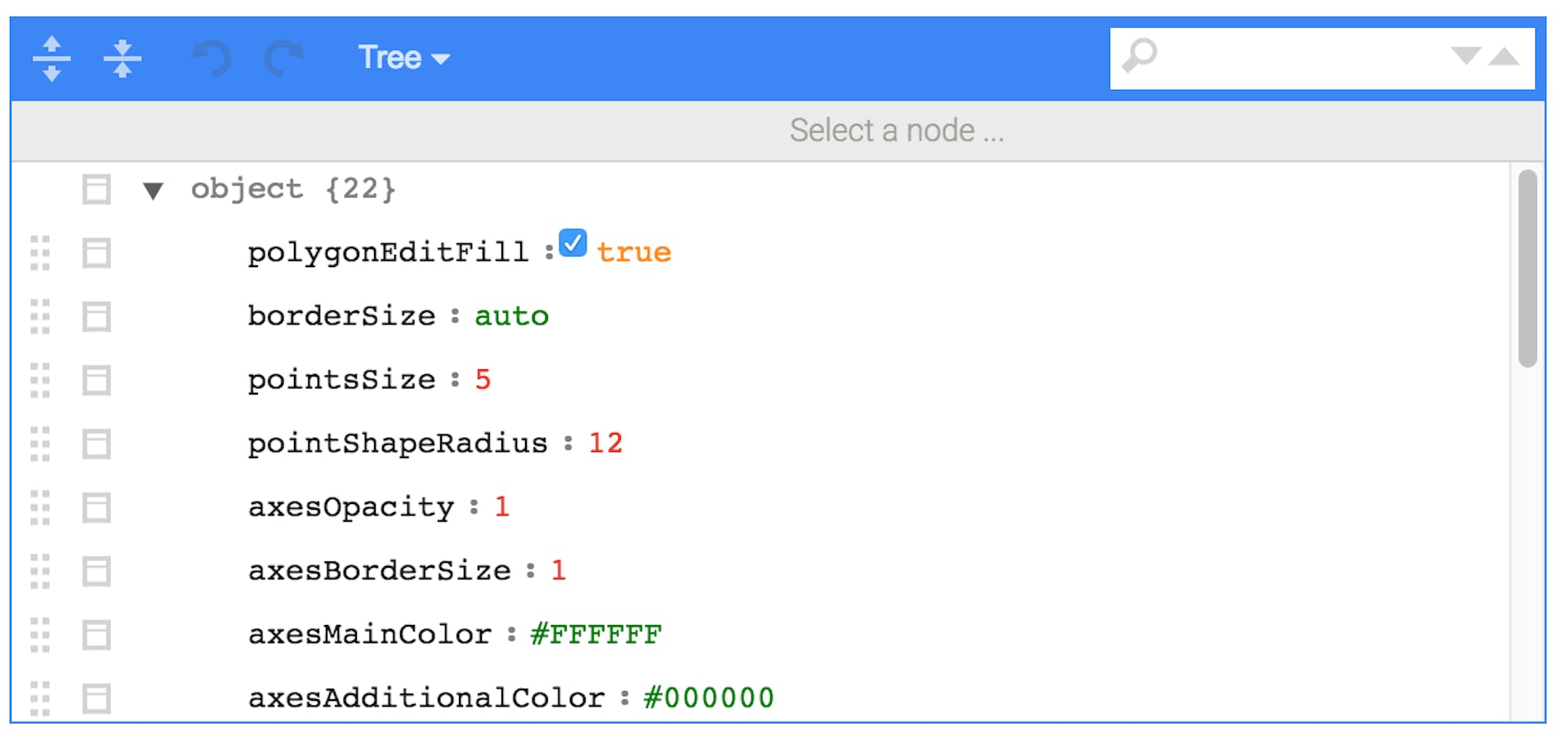The height and width of the screenshot is (745, 1568).
Task: Select the true value of polygonEditFill
Action: coord(634,252)
